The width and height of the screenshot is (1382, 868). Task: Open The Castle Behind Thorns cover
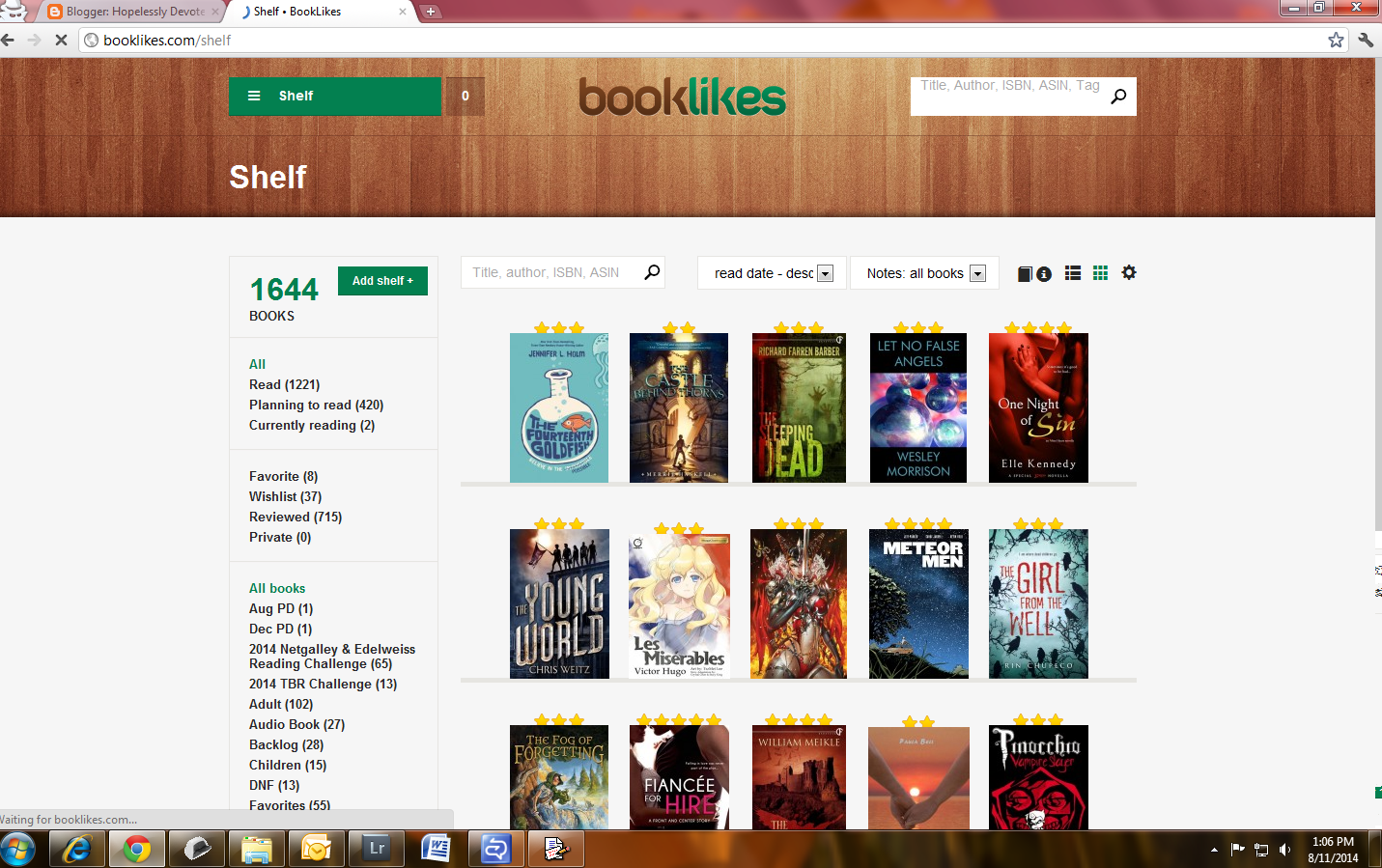(x=679, y=407)
